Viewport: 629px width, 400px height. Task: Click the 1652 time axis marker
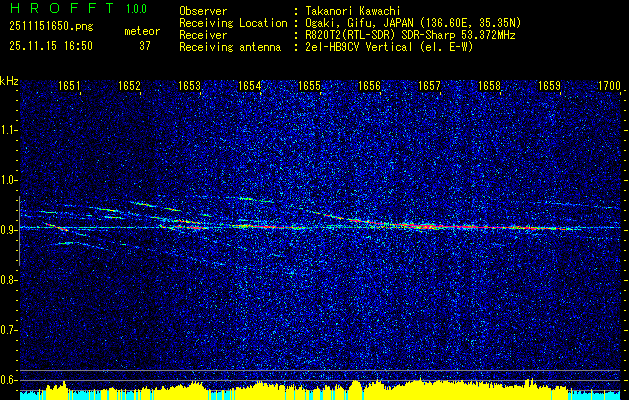point(129,86)
